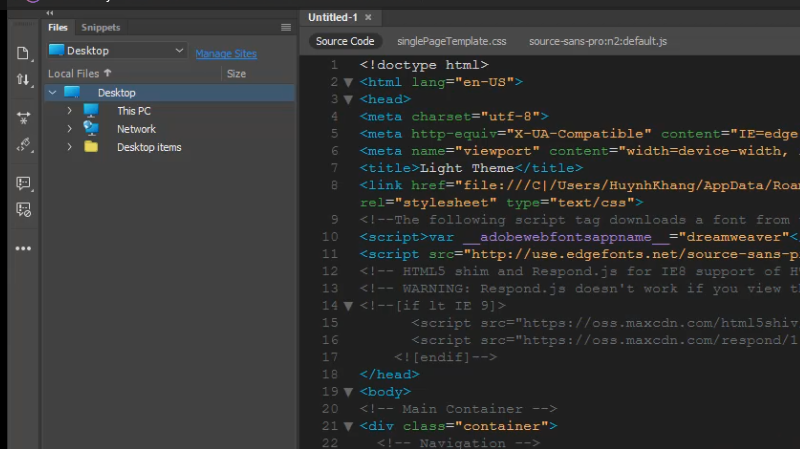Image resolution: width=800 pixels, height=449 pixels.
Task: Click the closing </head> tag
Action: pos(389,375)
